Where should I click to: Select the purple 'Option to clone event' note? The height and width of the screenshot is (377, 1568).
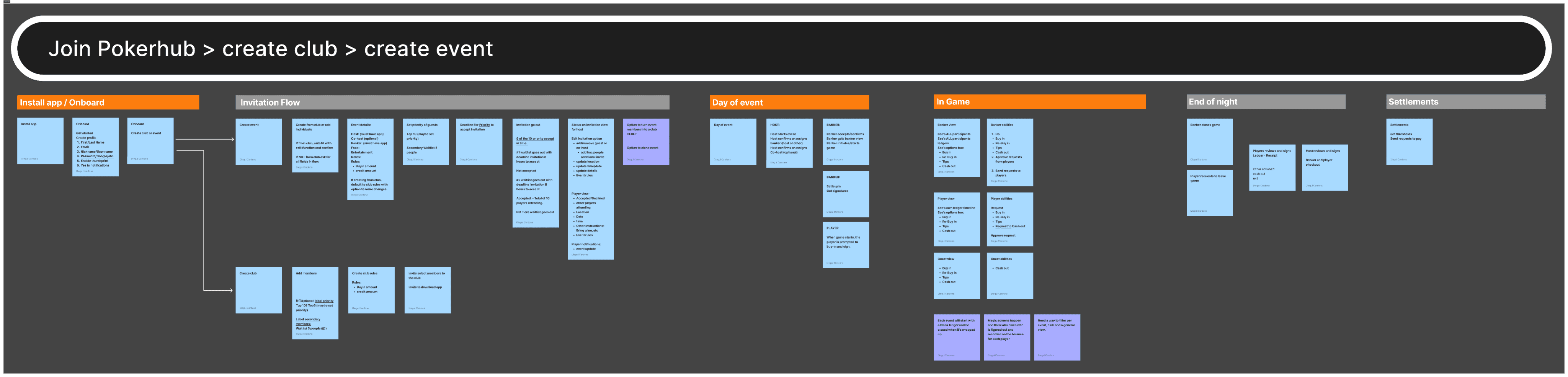click(646, 141)
